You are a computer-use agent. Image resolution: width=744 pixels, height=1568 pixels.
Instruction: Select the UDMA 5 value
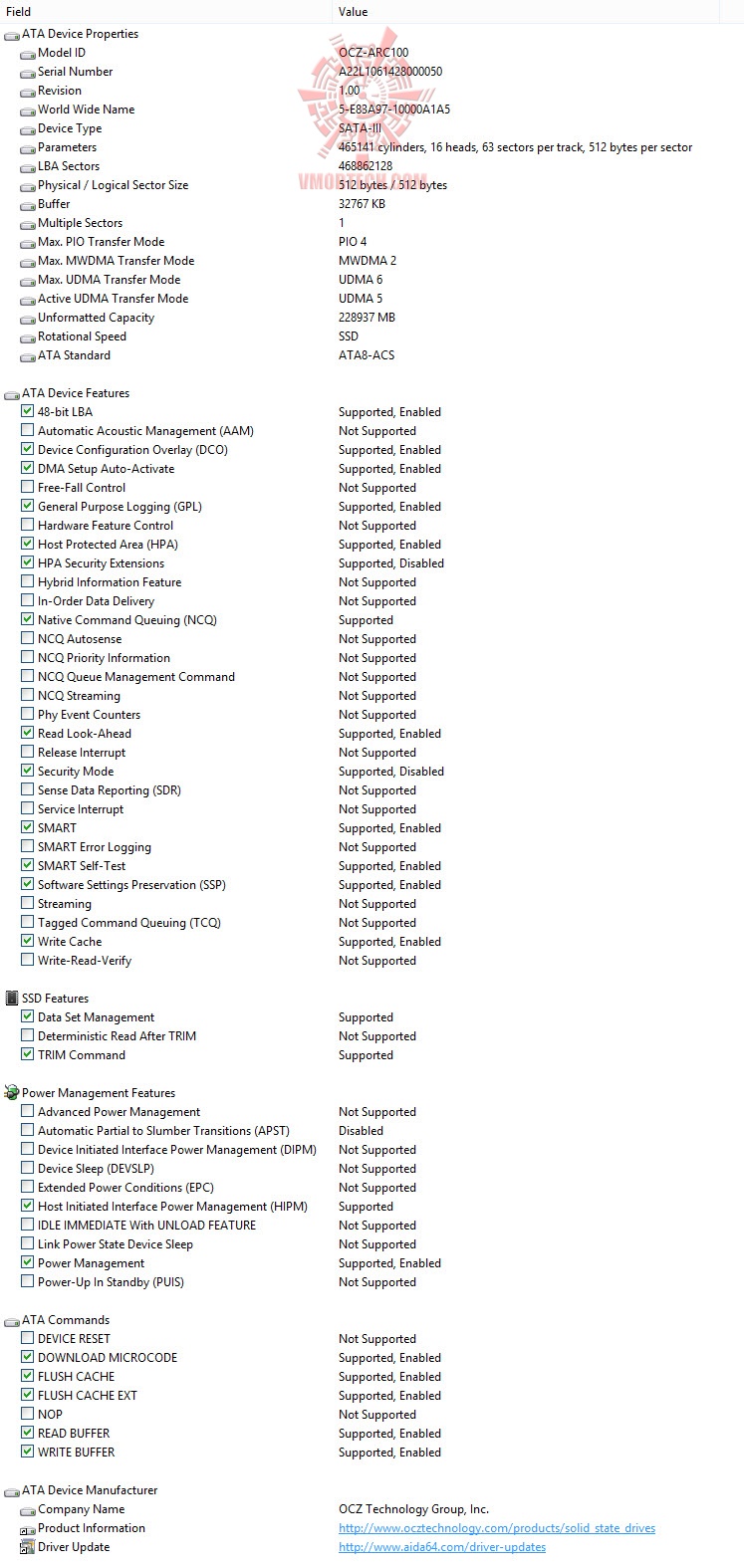361,299
